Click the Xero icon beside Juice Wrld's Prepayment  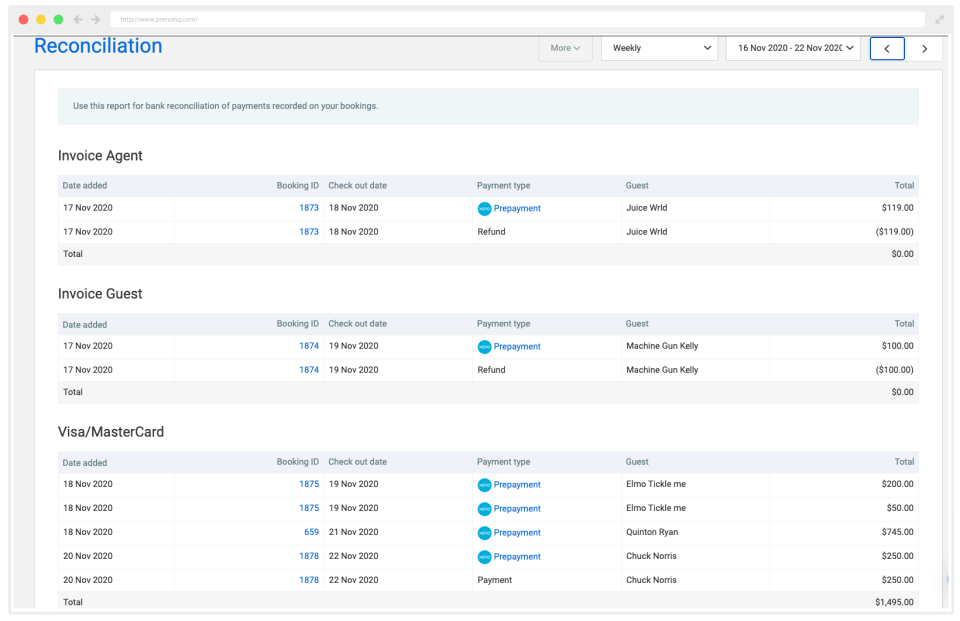coord(484,209)
